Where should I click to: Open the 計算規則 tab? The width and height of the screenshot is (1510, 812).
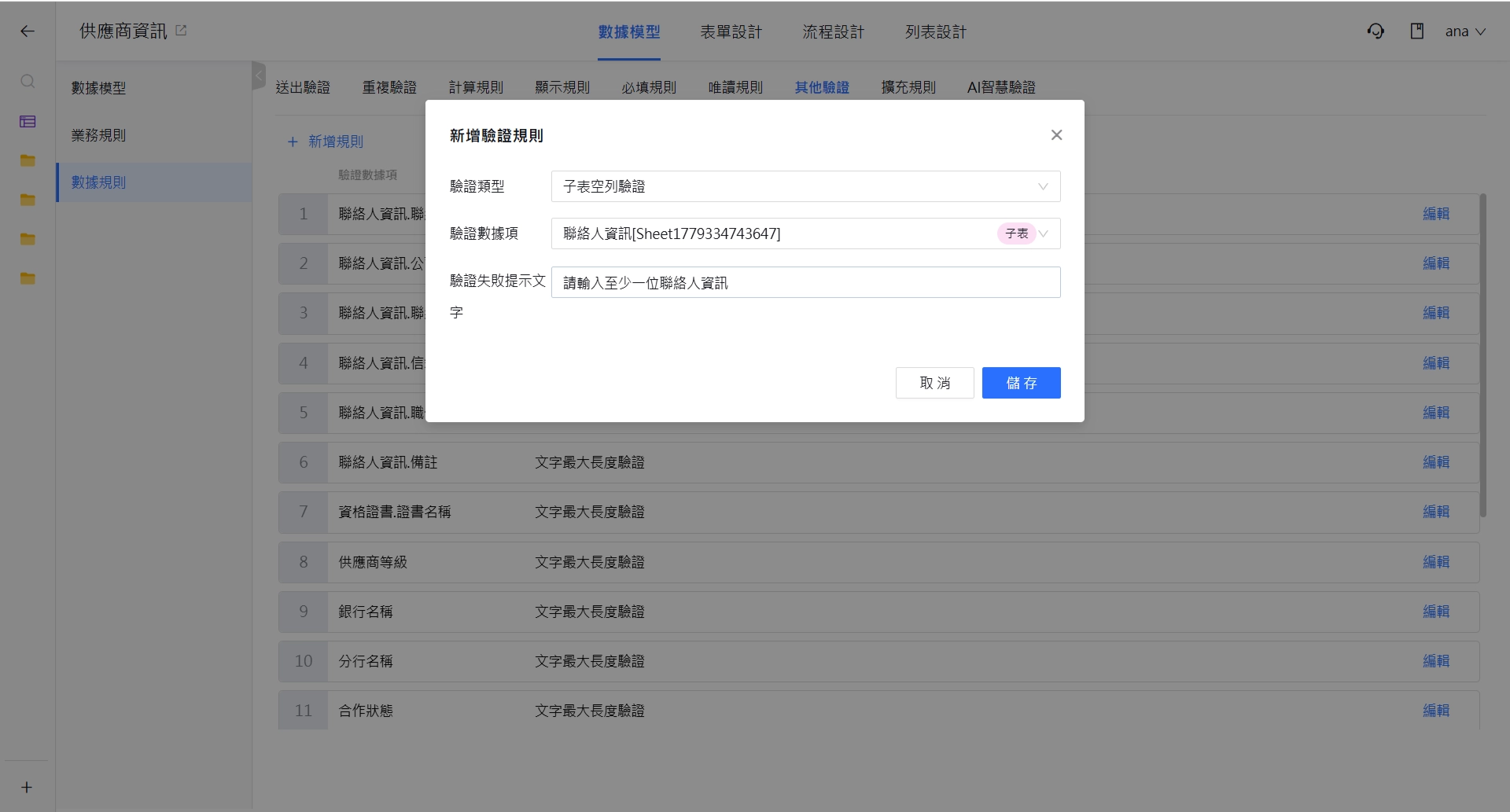(x=476, y=87)
